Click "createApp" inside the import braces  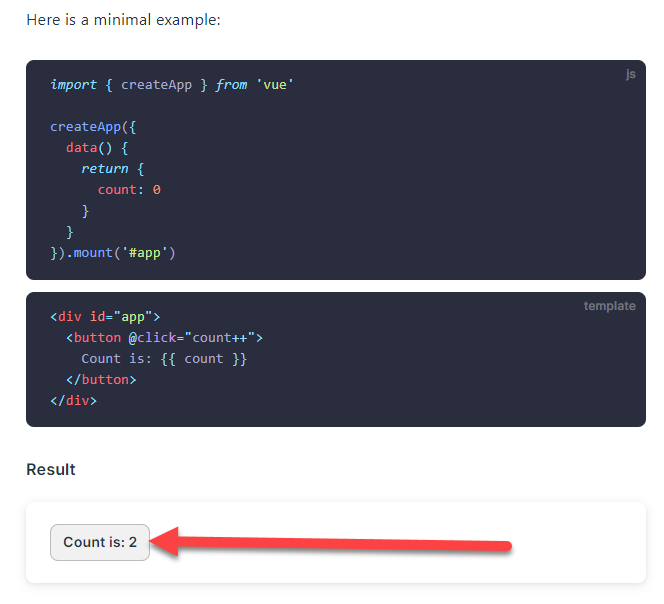pos(156,85)
